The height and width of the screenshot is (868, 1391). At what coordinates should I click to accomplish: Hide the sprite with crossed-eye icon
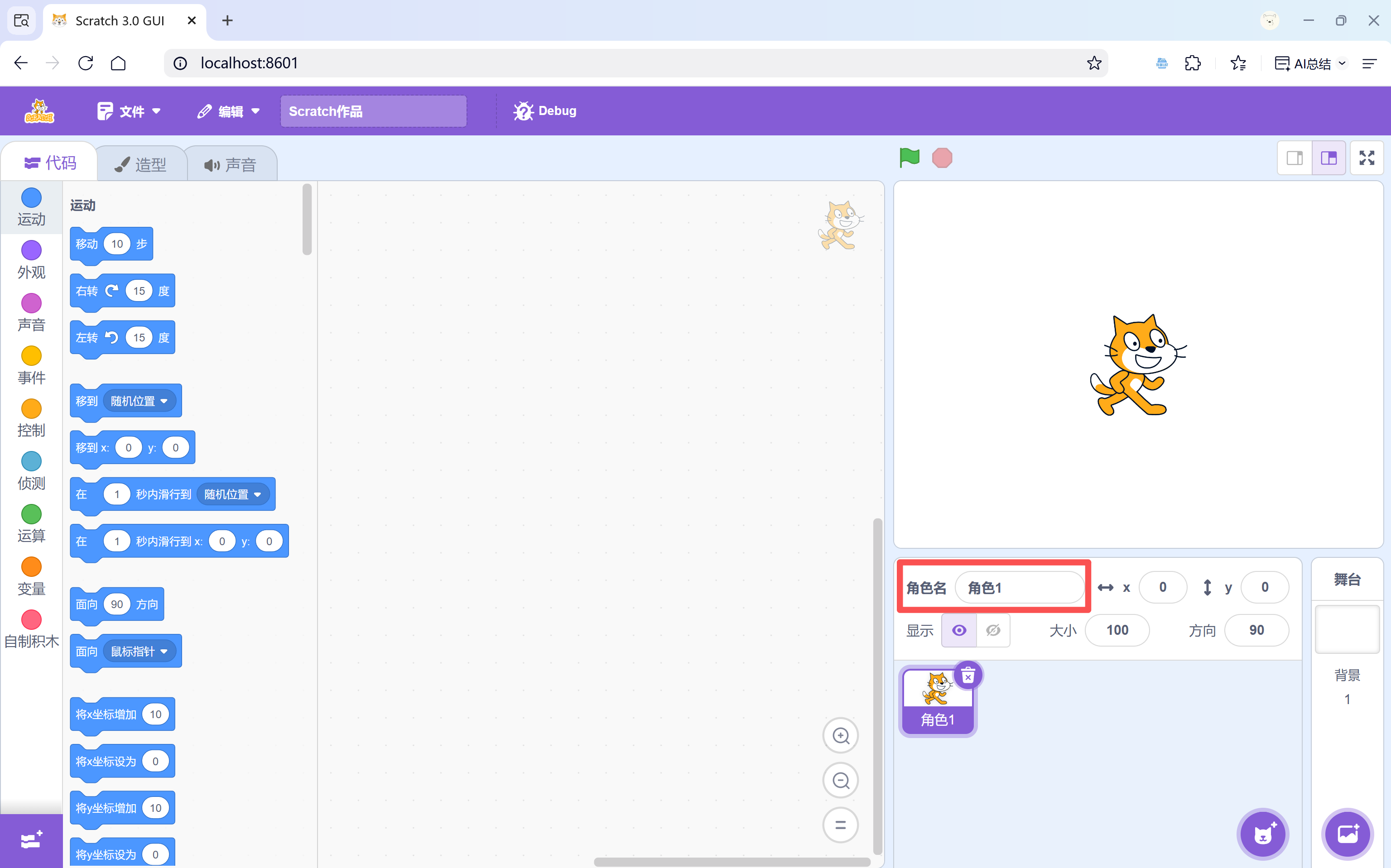click(x=993, y=630)
